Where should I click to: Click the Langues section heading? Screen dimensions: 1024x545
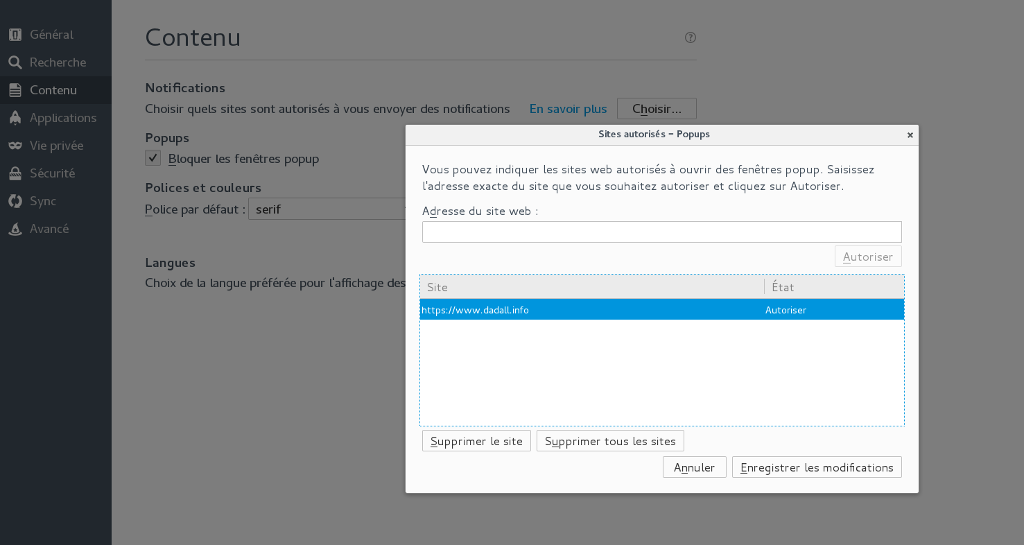pyautogui.click(x=170, y=262)
